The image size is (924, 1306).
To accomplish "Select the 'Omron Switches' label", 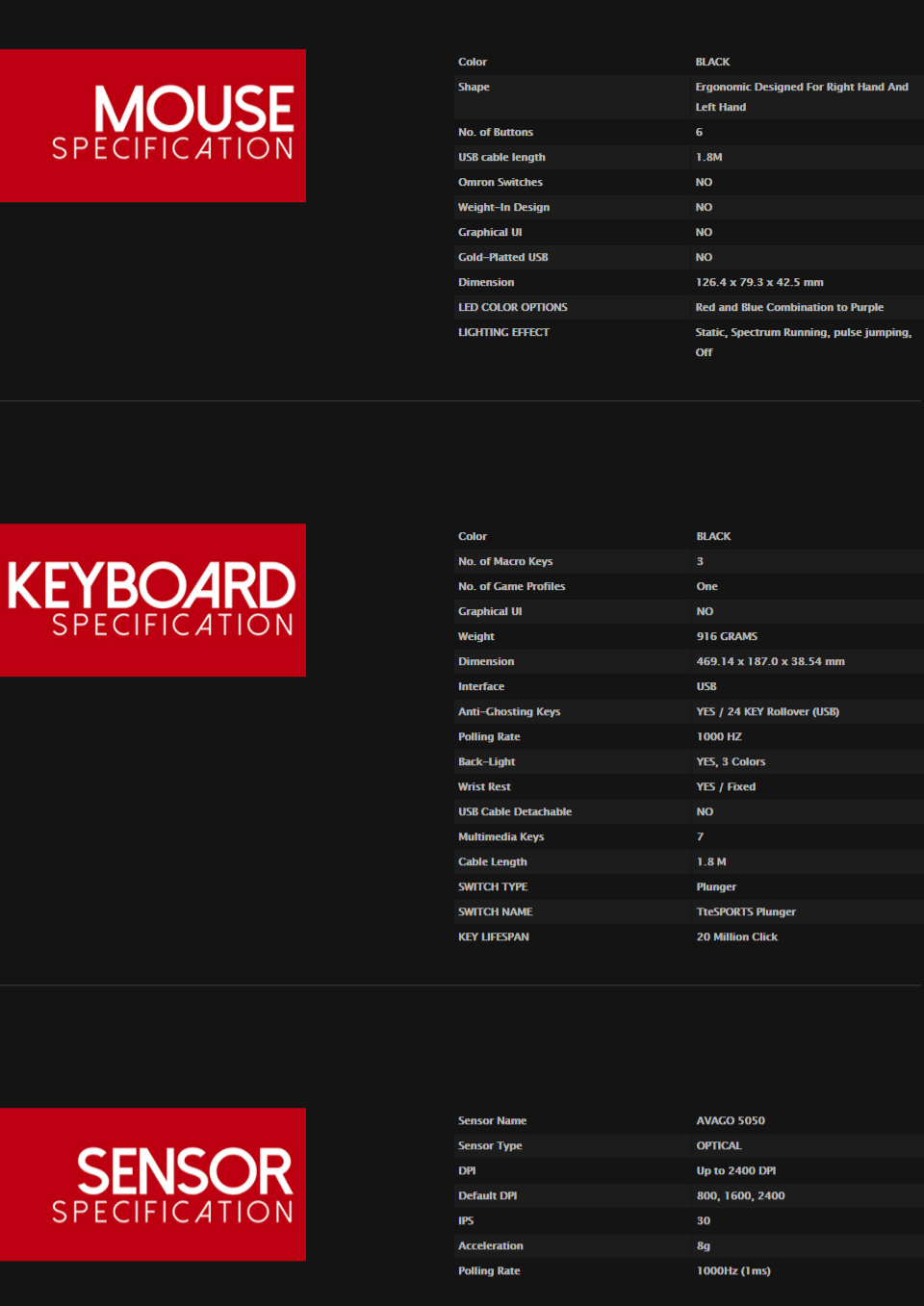I will (x=500, y=182).
